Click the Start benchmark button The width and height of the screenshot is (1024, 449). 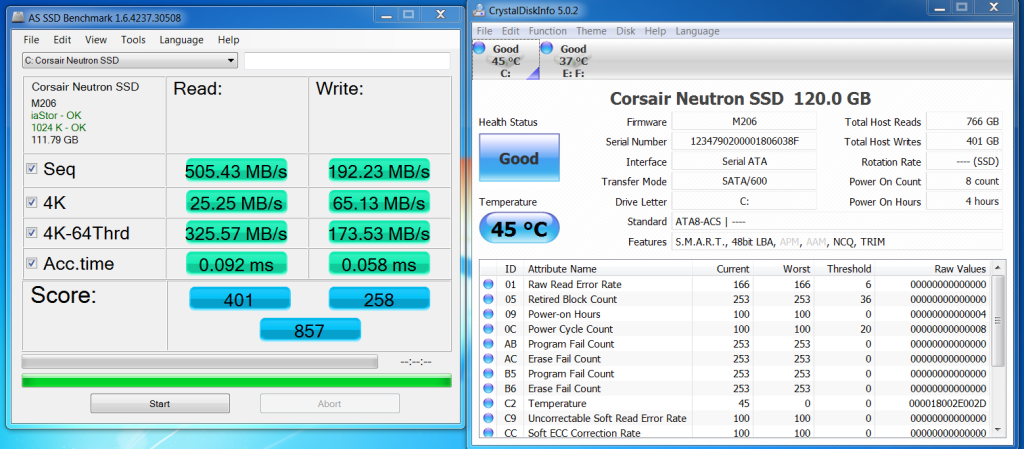click(x=160, y=403)
